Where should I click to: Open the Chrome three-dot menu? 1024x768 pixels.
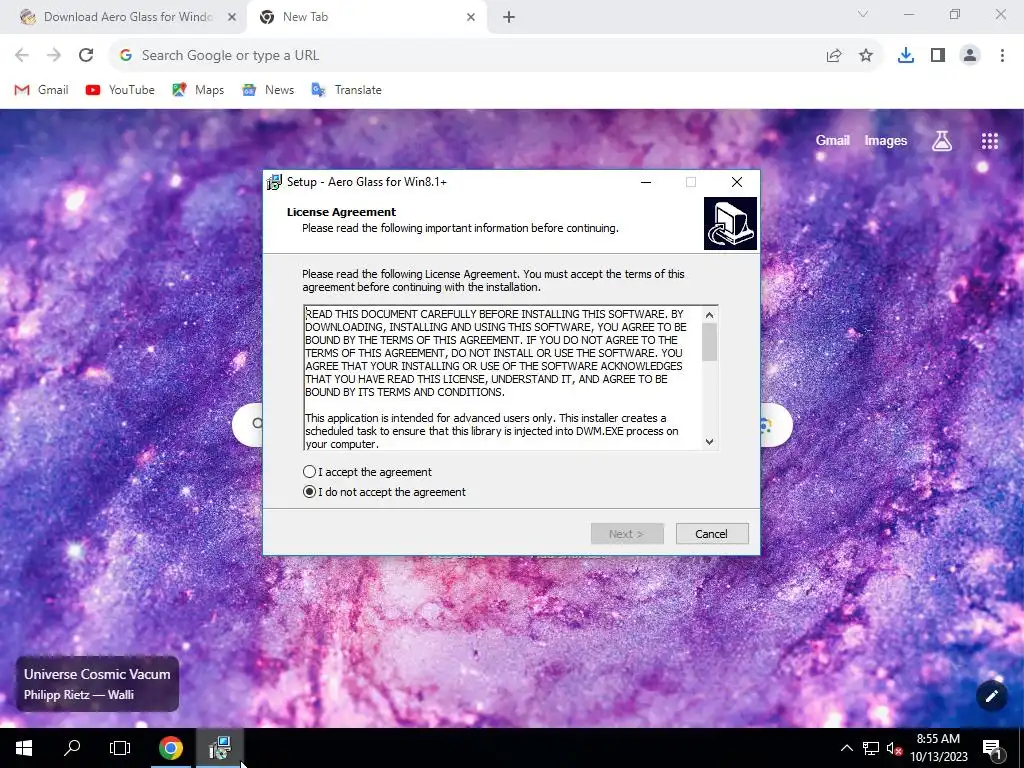1002,56
